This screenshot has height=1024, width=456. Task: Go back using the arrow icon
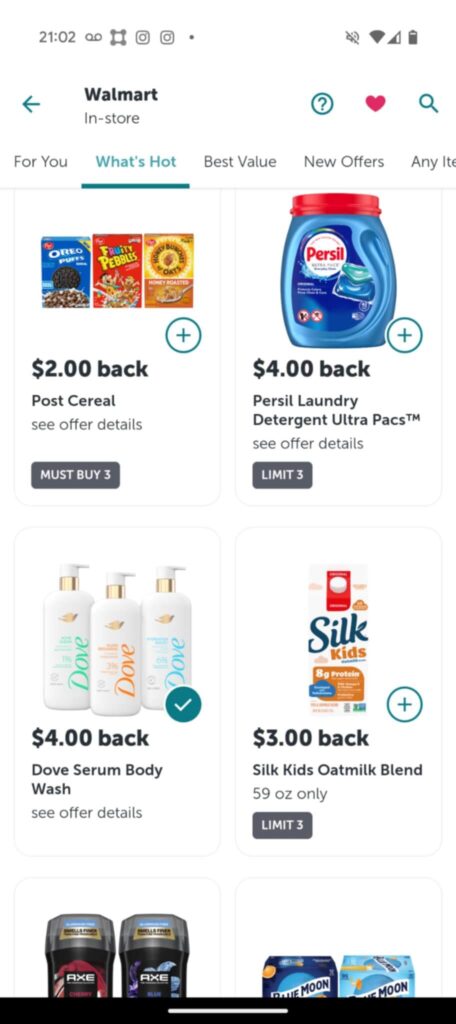click(31, 104)
